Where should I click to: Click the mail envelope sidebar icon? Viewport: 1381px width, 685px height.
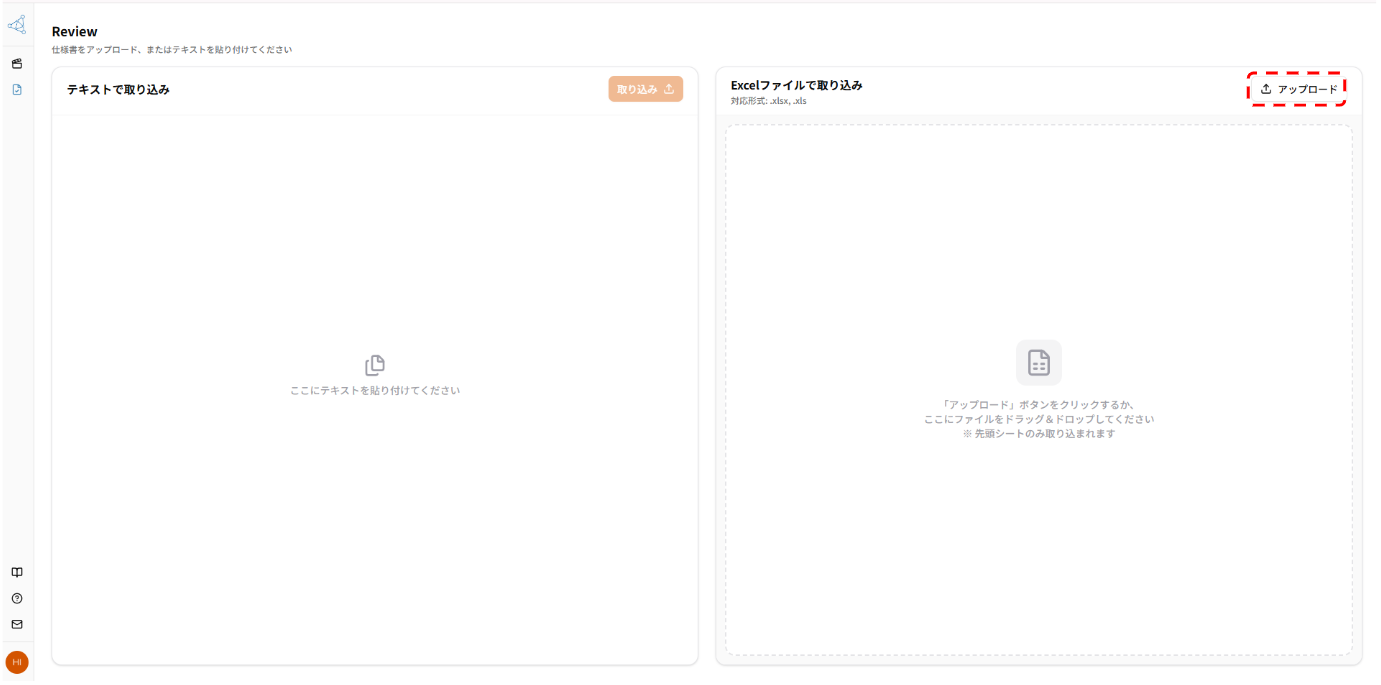point(17,625)
